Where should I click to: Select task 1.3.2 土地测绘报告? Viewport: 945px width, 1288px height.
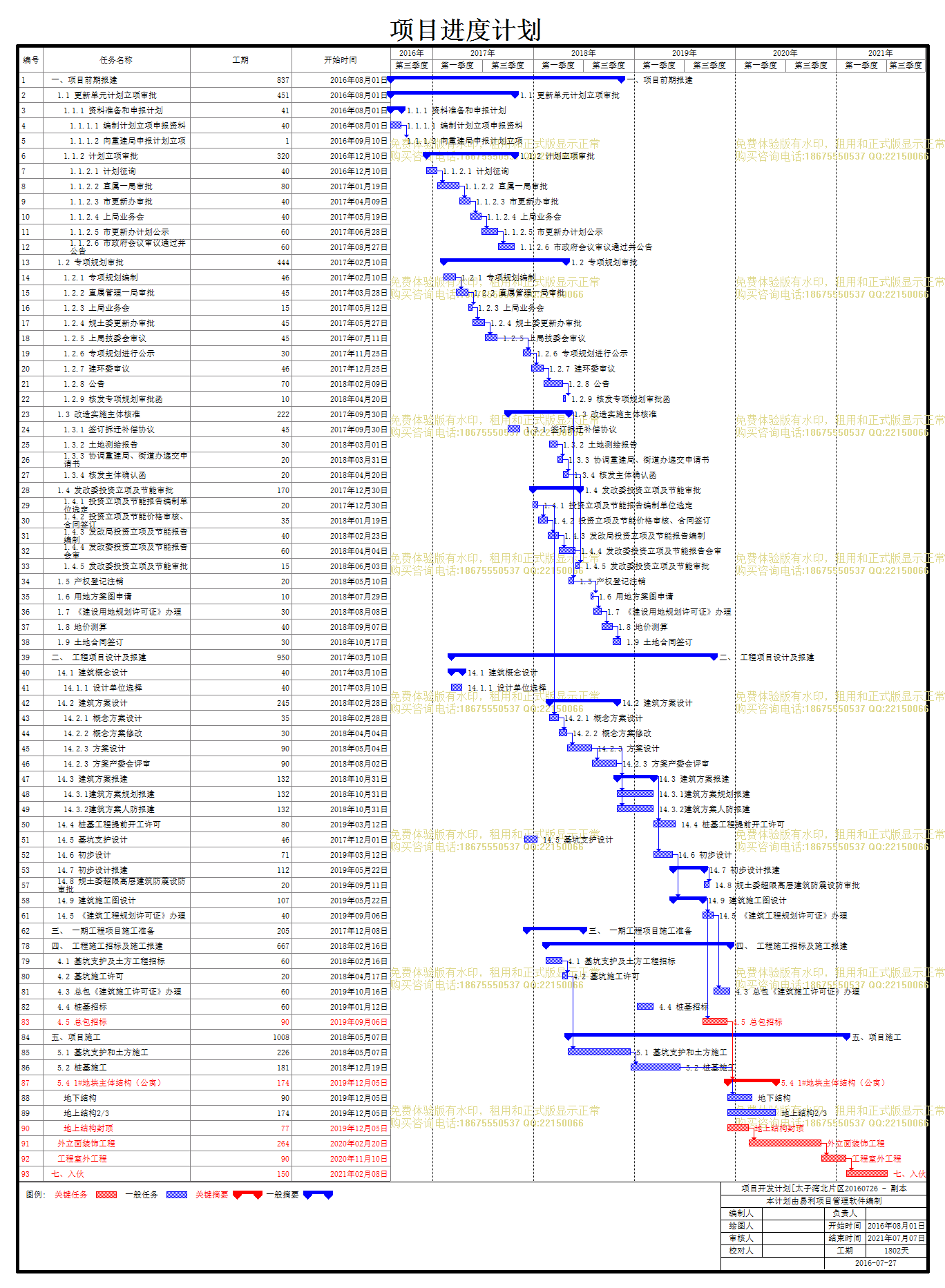click(204, 445)
